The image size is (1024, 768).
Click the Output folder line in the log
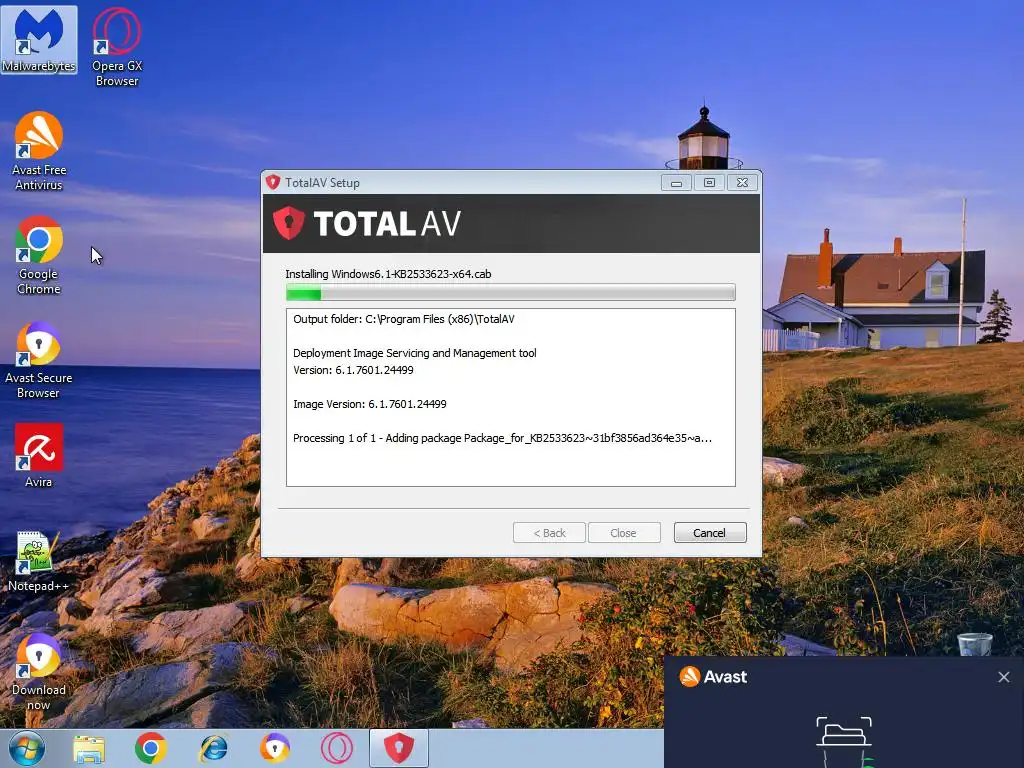(404, 319)
